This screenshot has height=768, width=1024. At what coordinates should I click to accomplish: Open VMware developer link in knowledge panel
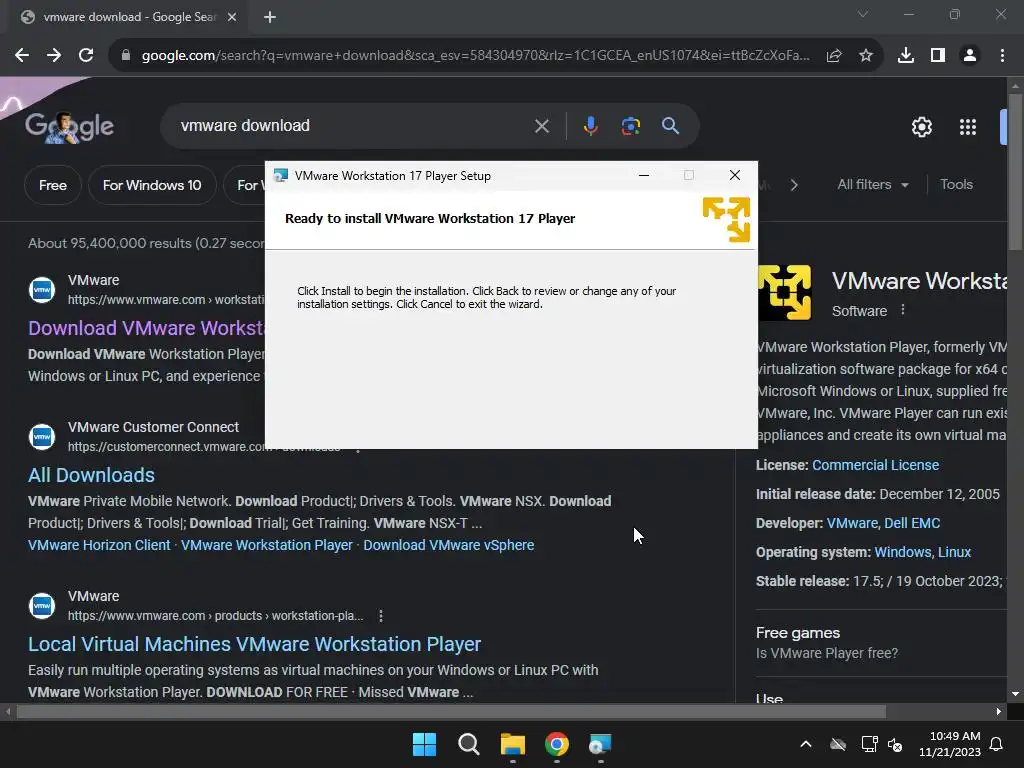(852, 523)
